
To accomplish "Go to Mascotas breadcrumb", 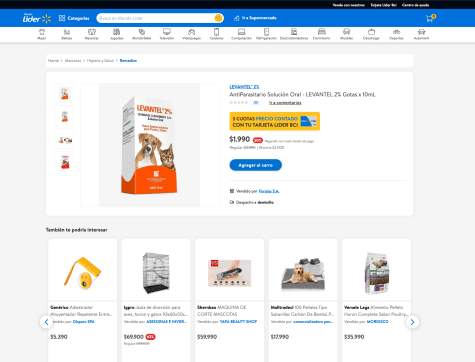I will (x=73, y=61).
